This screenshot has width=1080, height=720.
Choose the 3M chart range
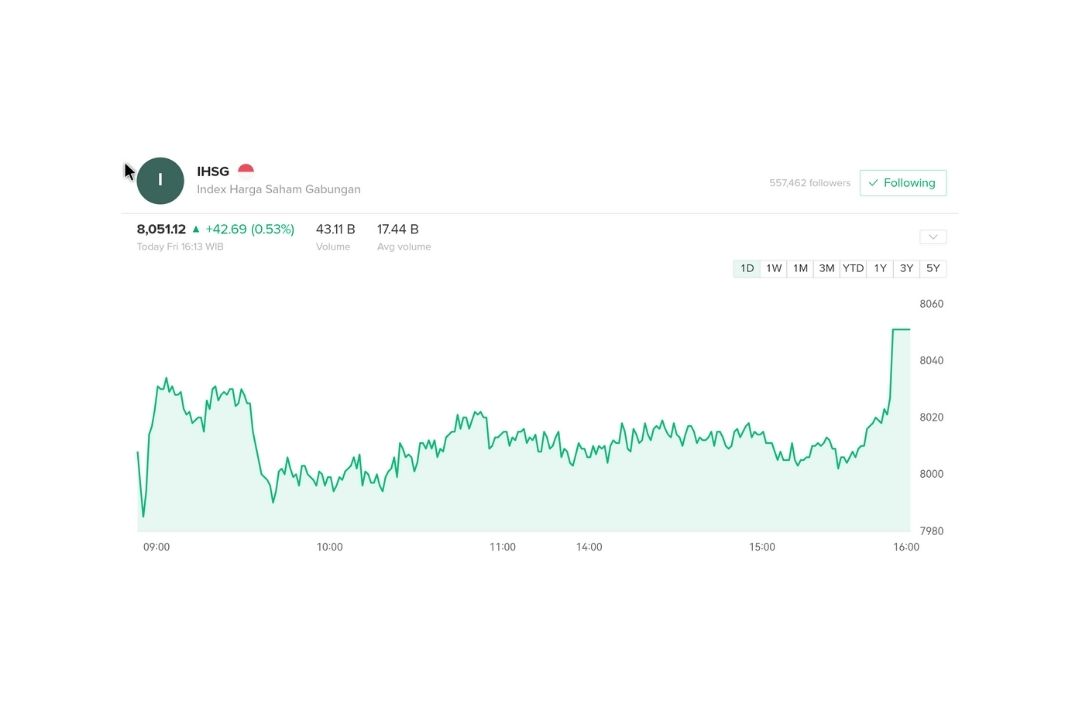click(x=827, y=268)
